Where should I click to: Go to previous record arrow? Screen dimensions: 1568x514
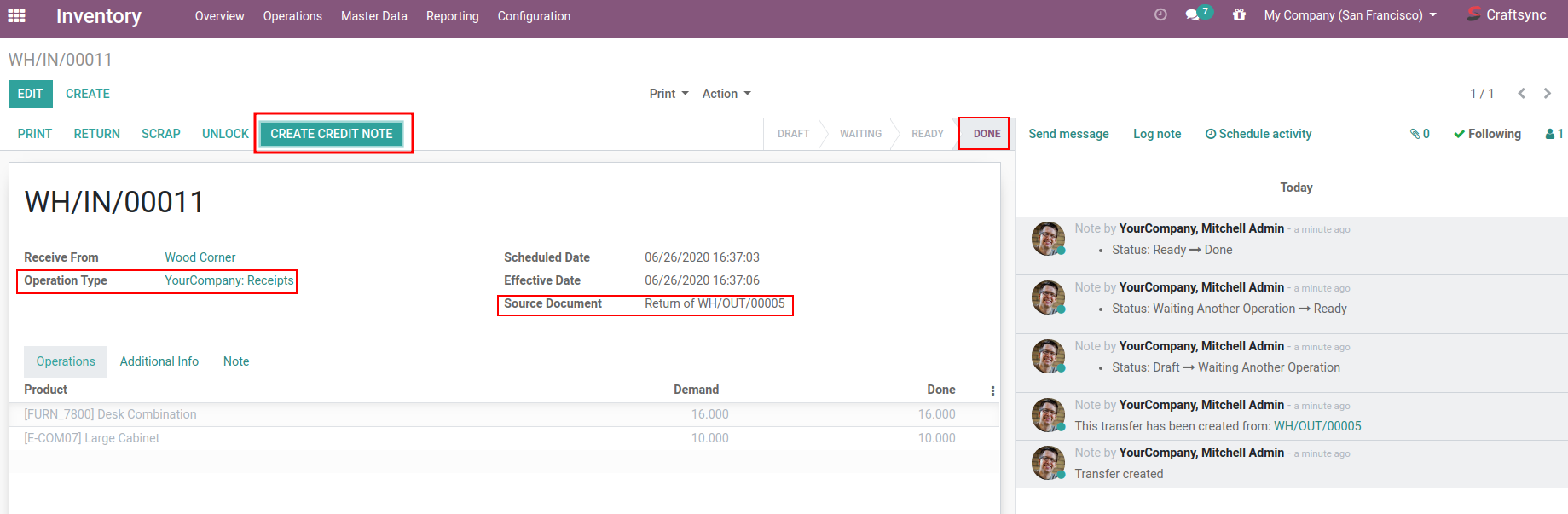pos(1521,94)
